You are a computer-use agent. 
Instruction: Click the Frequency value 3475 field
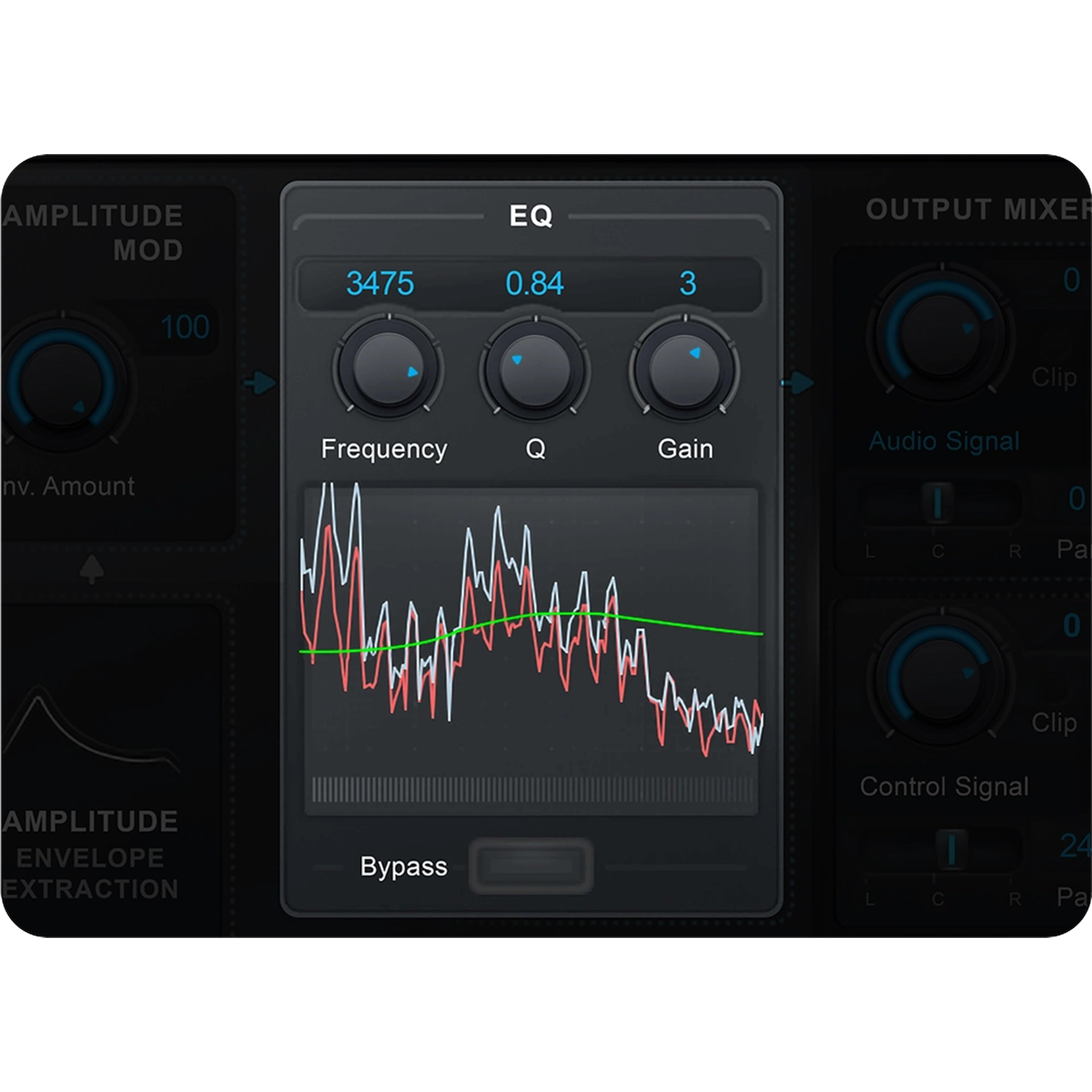380,283
